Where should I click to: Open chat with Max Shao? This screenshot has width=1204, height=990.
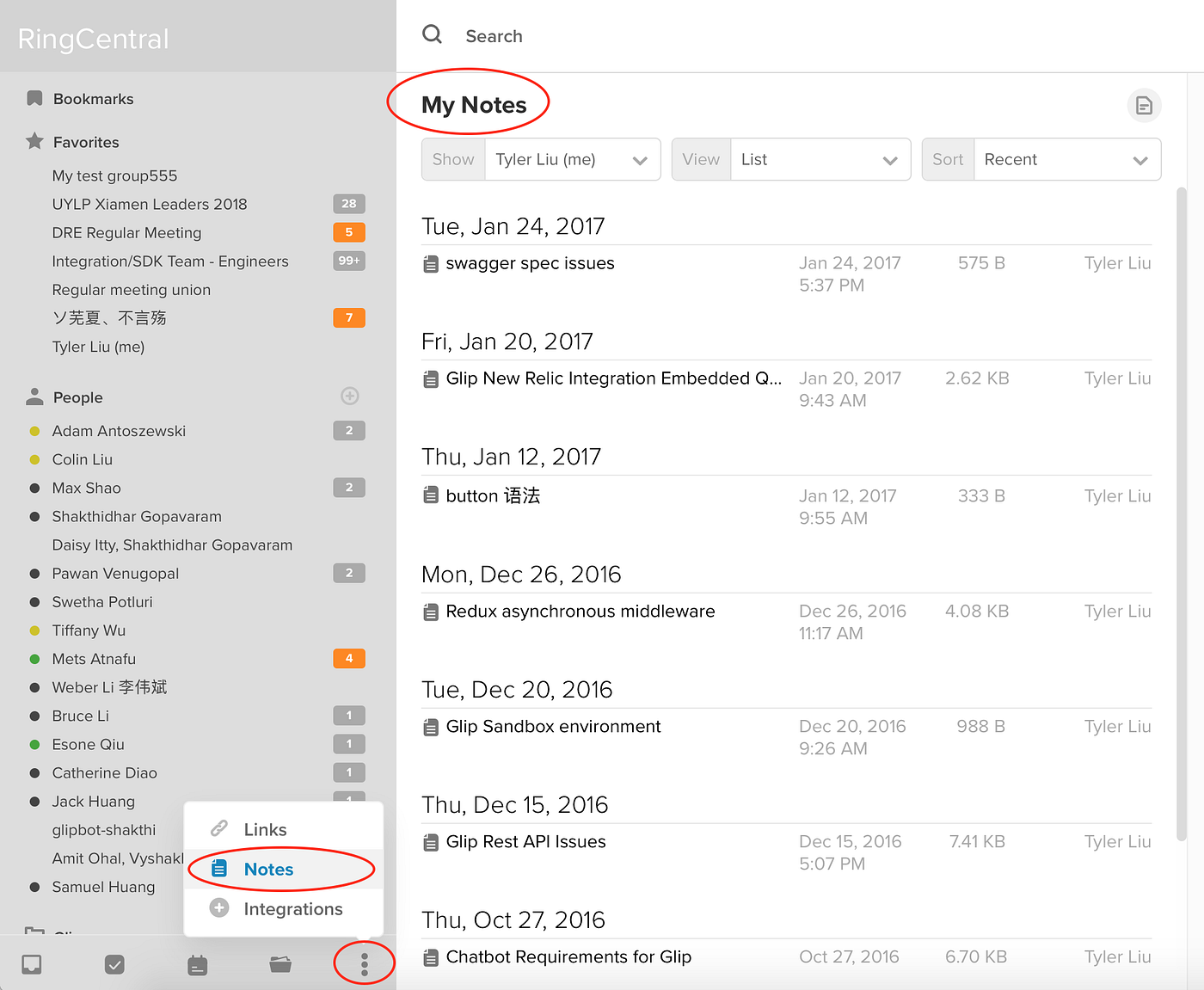[x=86, y=488]
